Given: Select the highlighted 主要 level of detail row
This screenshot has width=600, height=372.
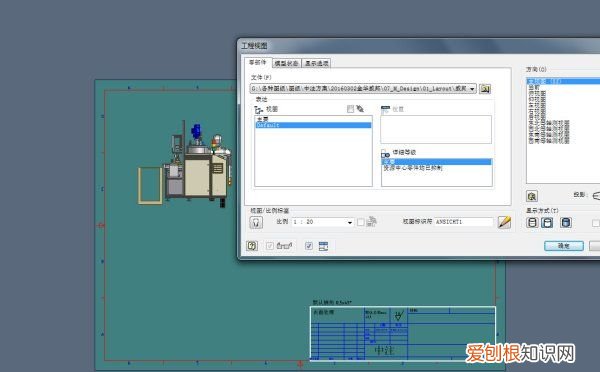Looking at the screenshot, I should [437, 162].
